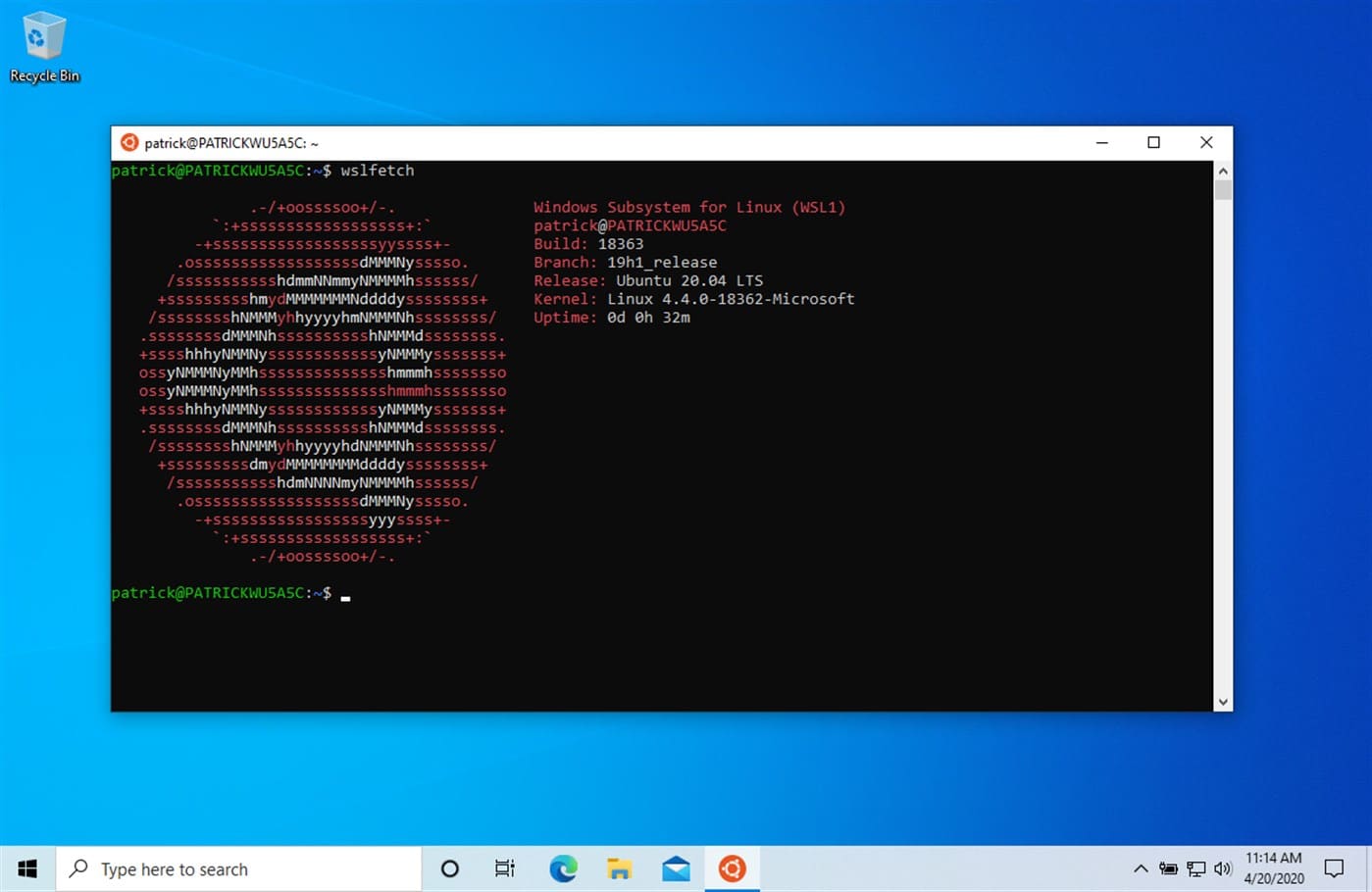Click the terminal scrollbar down arrow
1372x892 pixels.
[x=1223, y=702]
